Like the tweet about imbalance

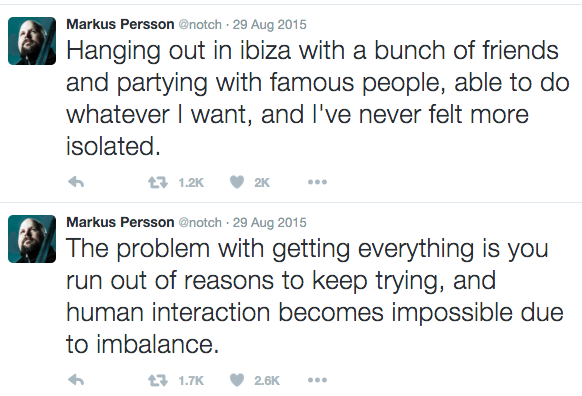tap(237, 380)
